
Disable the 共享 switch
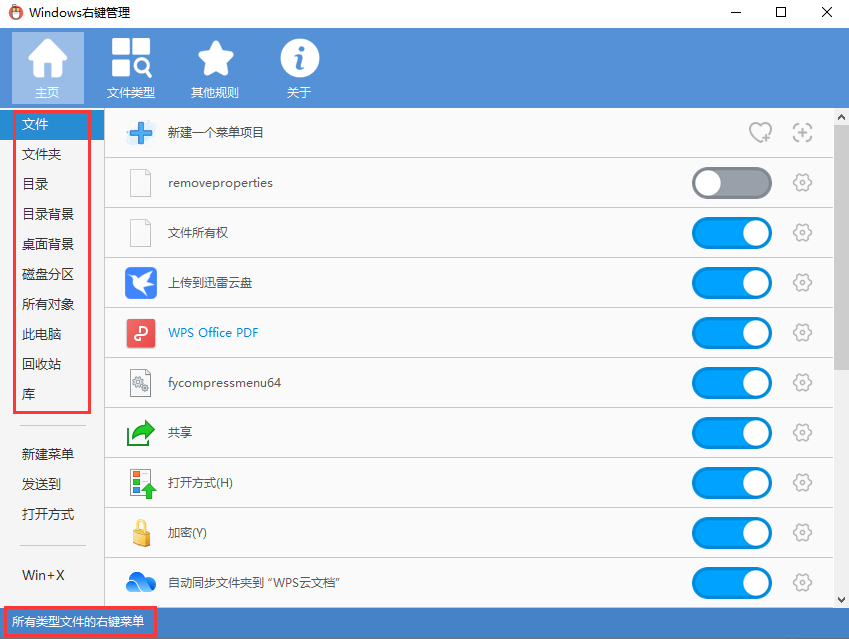point(732,433)
